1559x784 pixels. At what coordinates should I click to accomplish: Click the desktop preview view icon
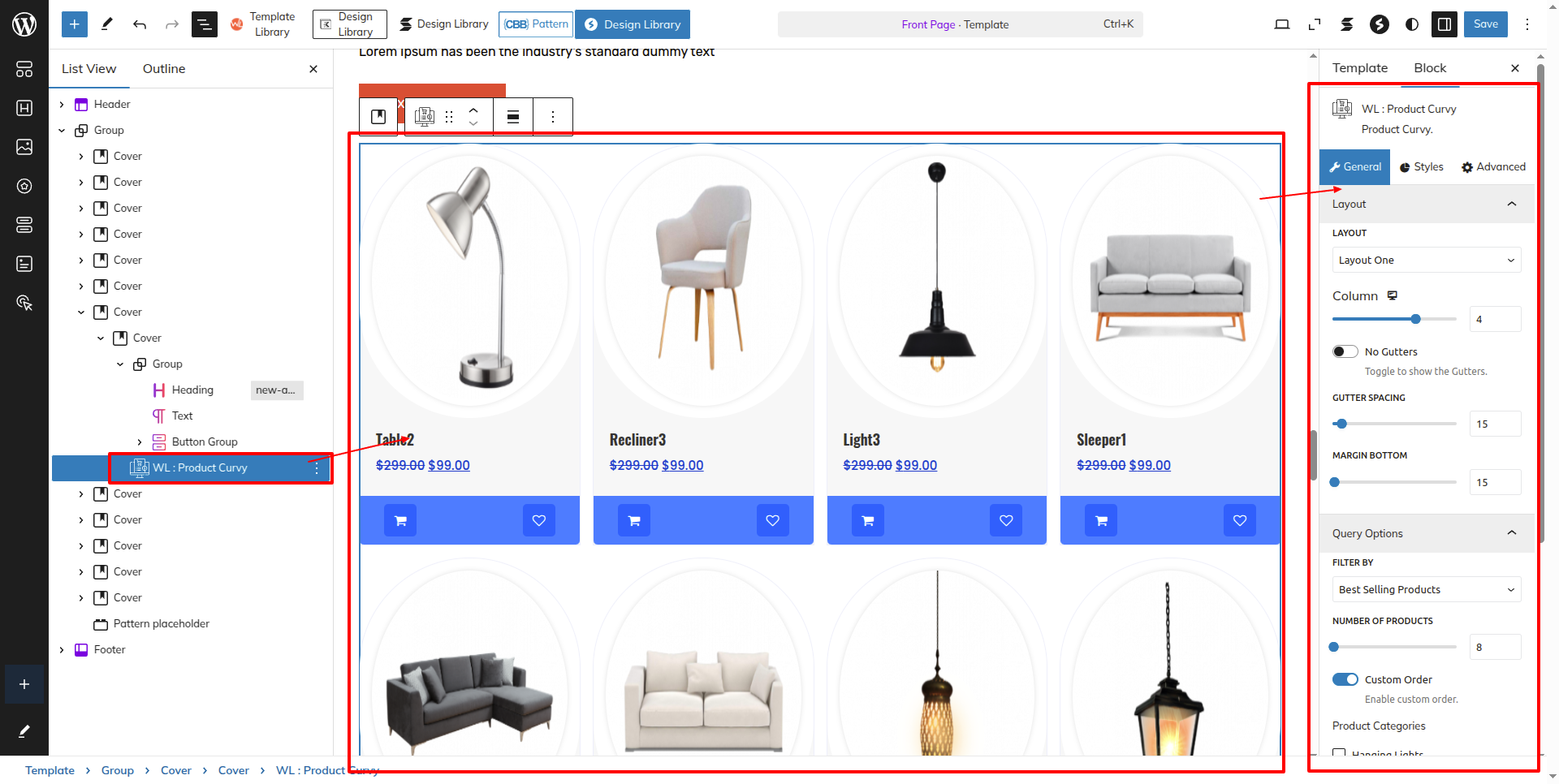(x=1282, y=24)
